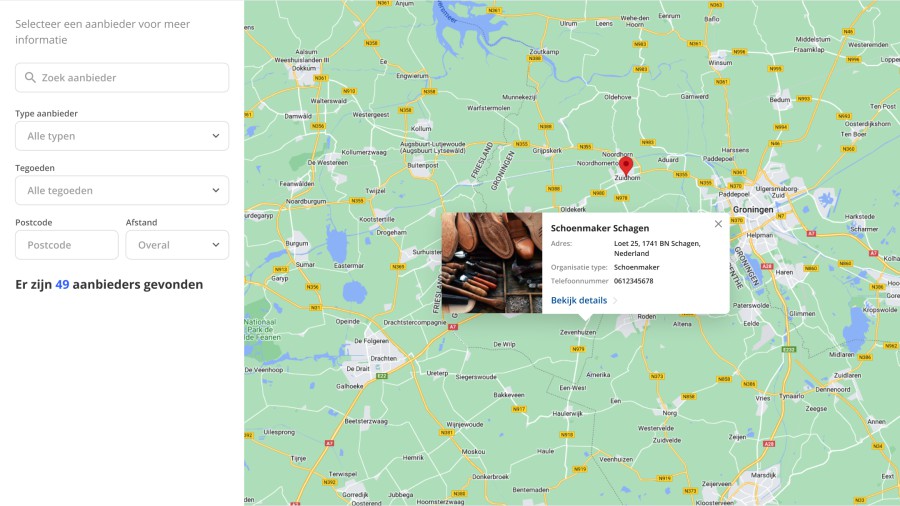Click the red map pin at Zuidhorn
The width and height of the screenshot is (900, 506).
click(626, 166)
